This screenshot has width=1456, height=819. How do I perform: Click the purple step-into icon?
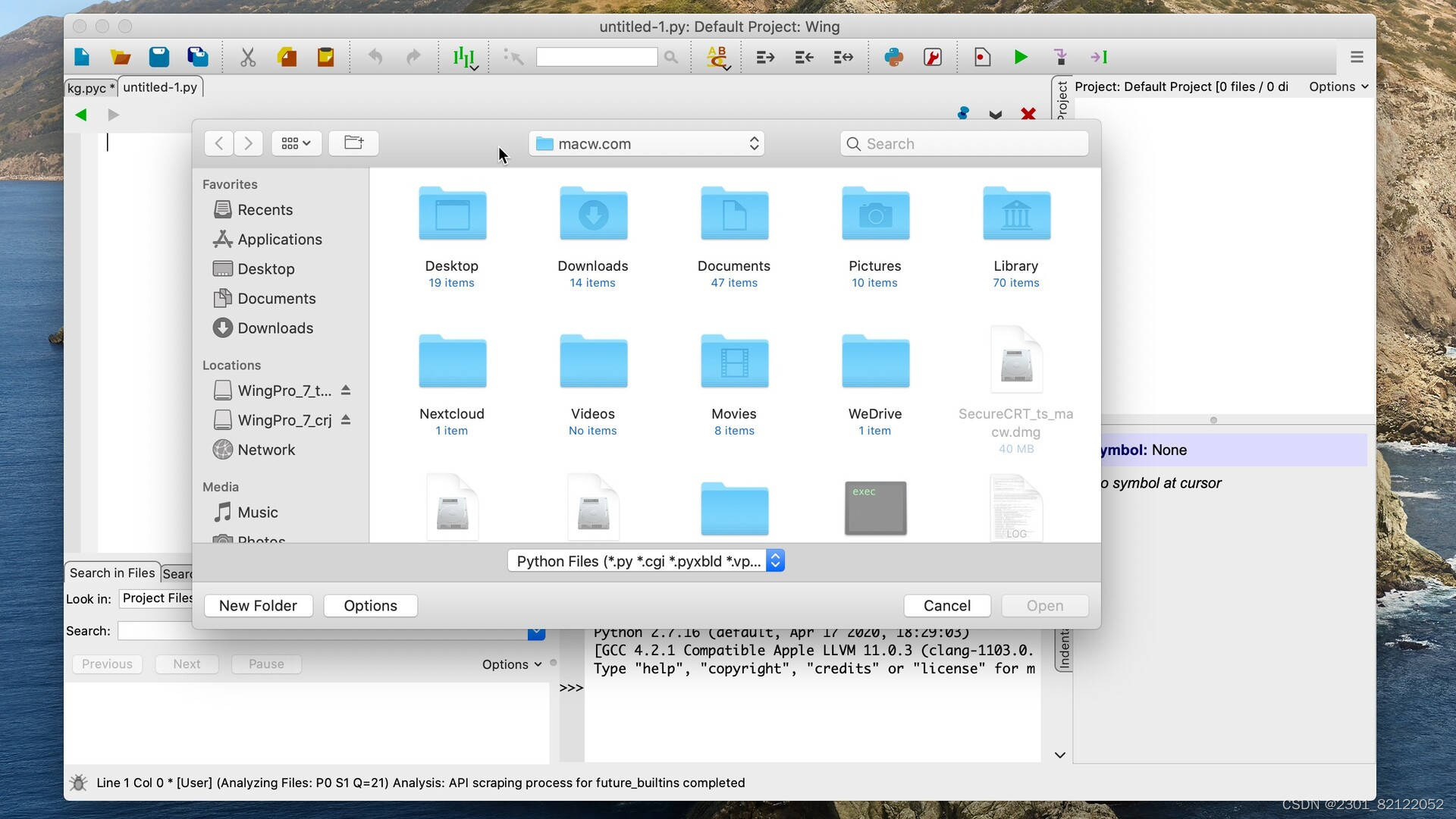[x=1060, y=57]
